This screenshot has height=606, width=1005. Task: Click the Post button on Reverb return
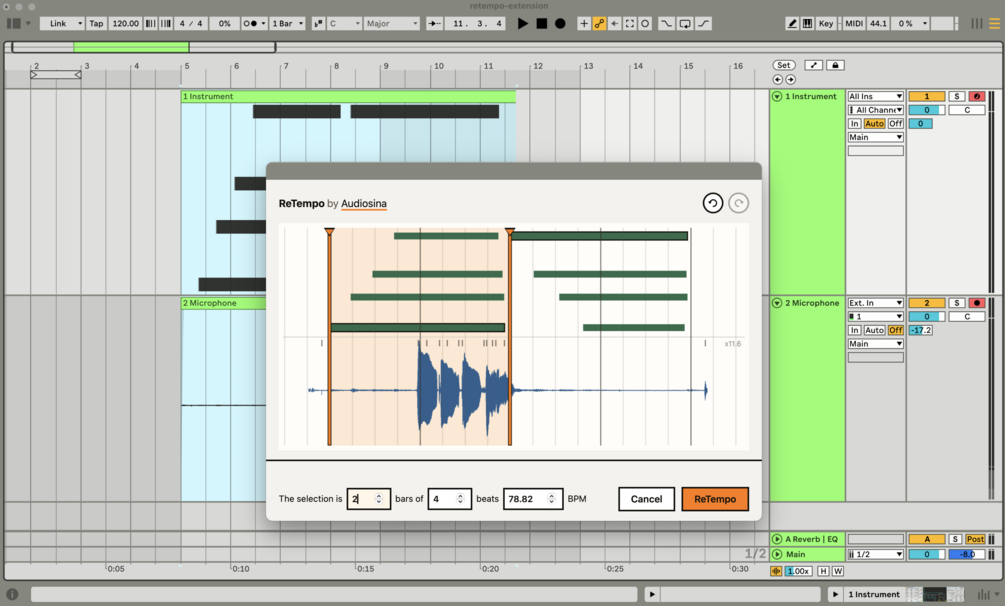point(975,539)
